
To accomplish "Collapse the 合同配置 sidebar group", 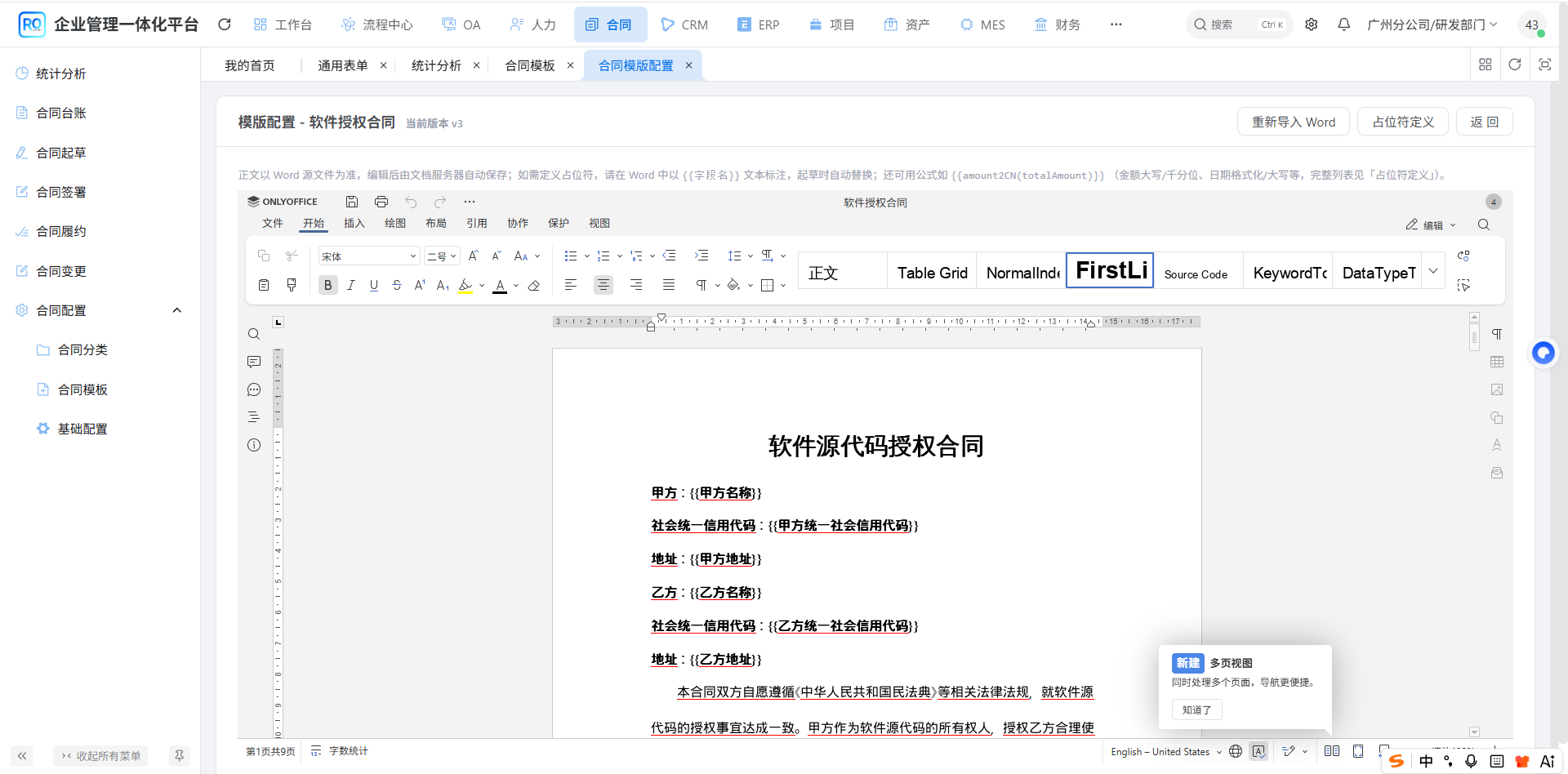I will tap(177, 310).
